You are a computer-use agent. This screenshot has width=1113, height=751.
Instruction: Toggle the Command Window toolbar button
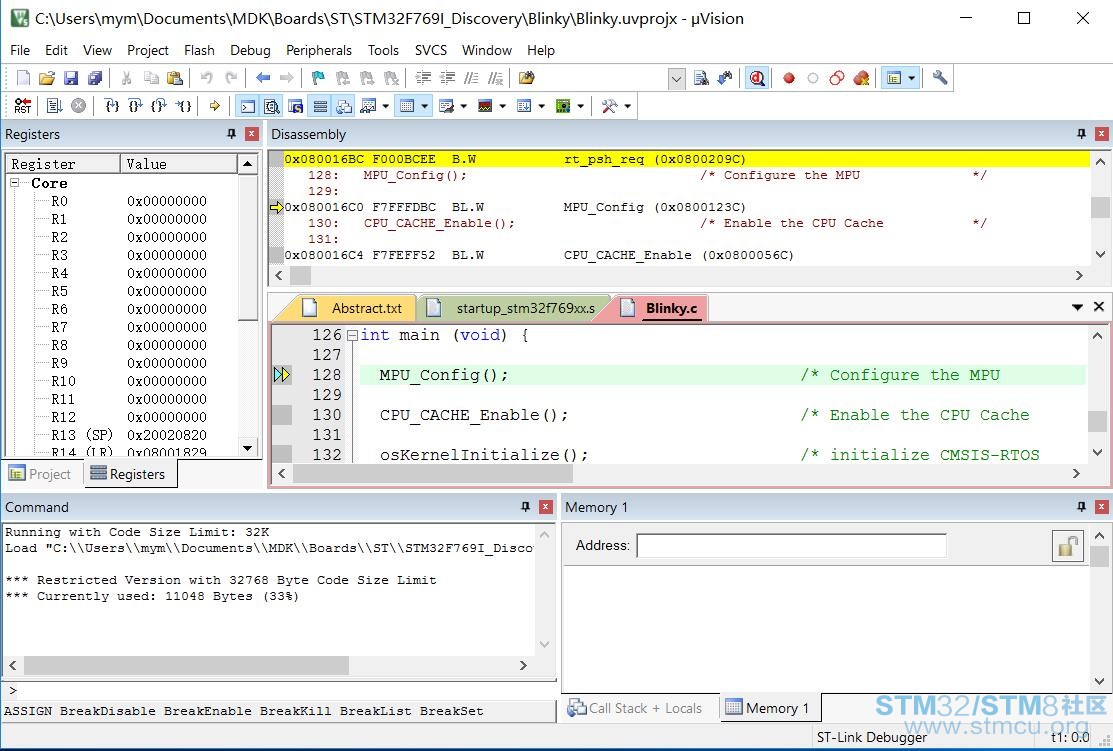point(247,106)
